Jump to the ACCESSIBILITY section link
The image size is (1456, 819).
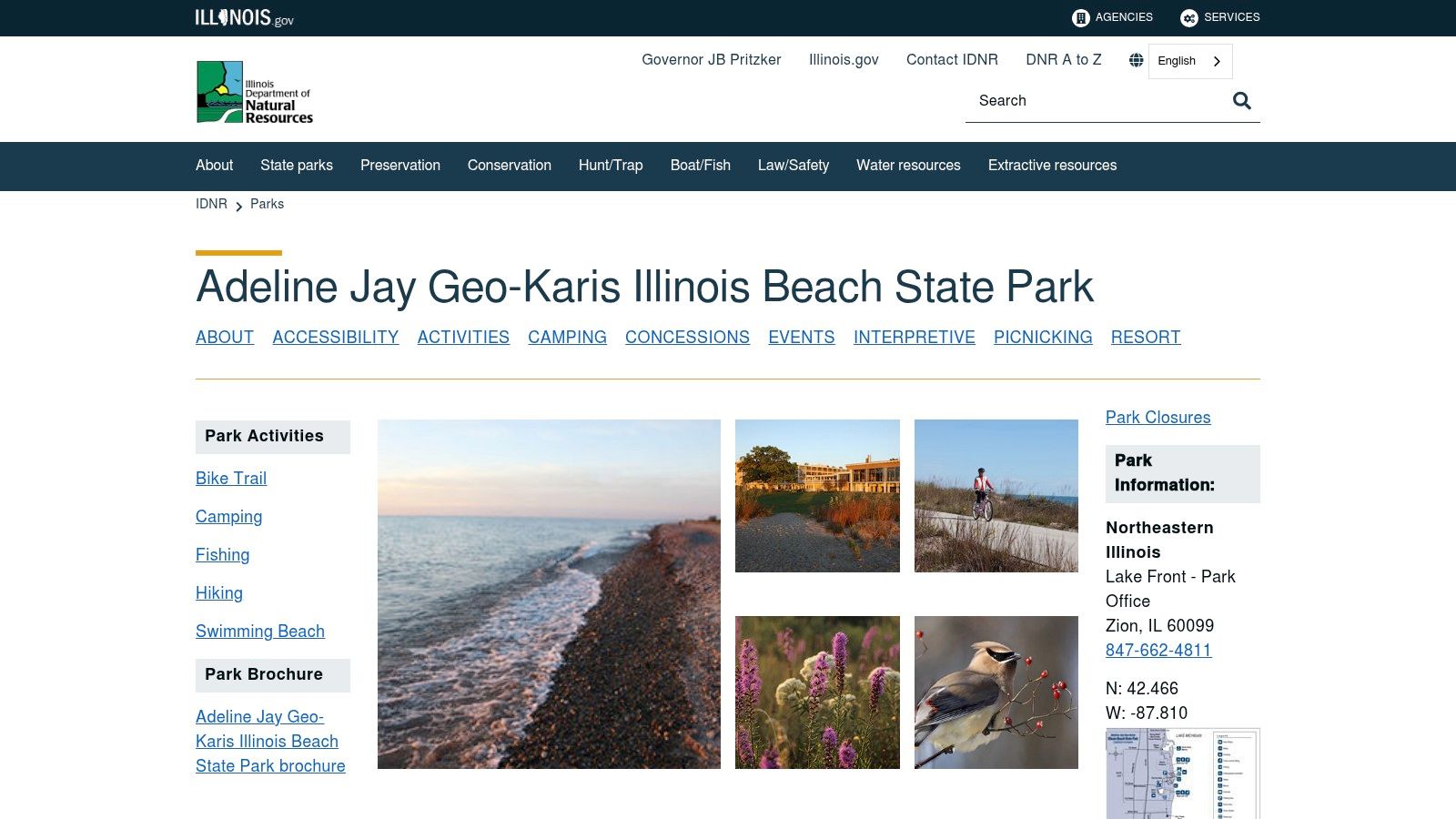pyautogui.click(x=336, y=338)
